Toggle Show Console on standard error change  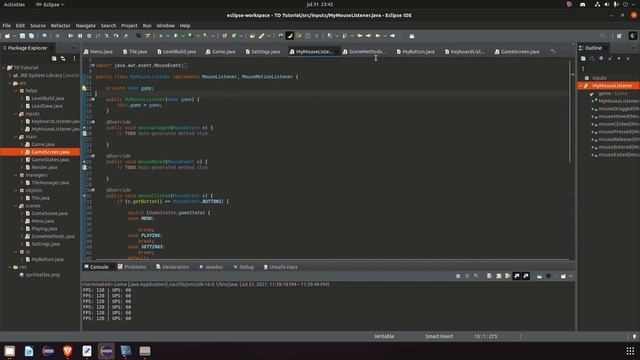coord(526,276)
